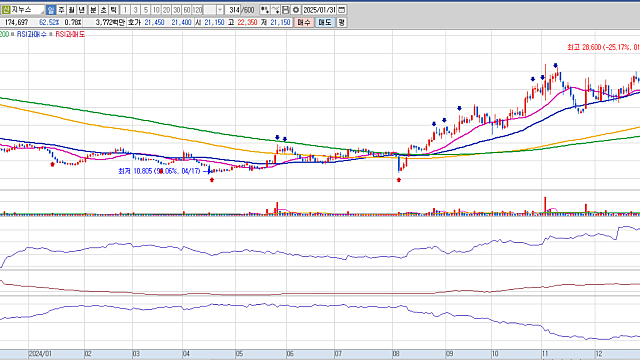Click the 62.52% value in info bar
This screenshot has height=360, width=640.
tap(49, 22)
